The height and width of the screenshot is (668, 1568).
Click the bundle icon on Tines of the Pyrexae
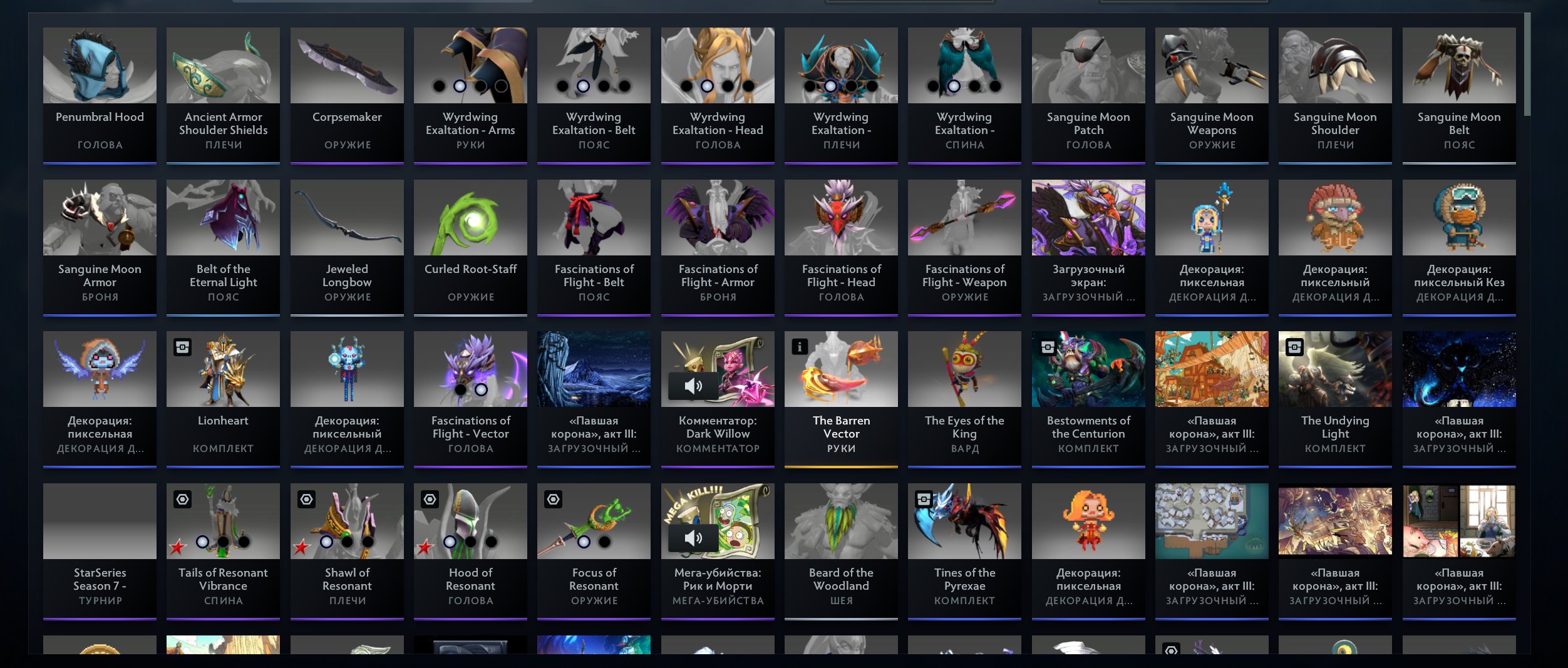pos(924,499)
